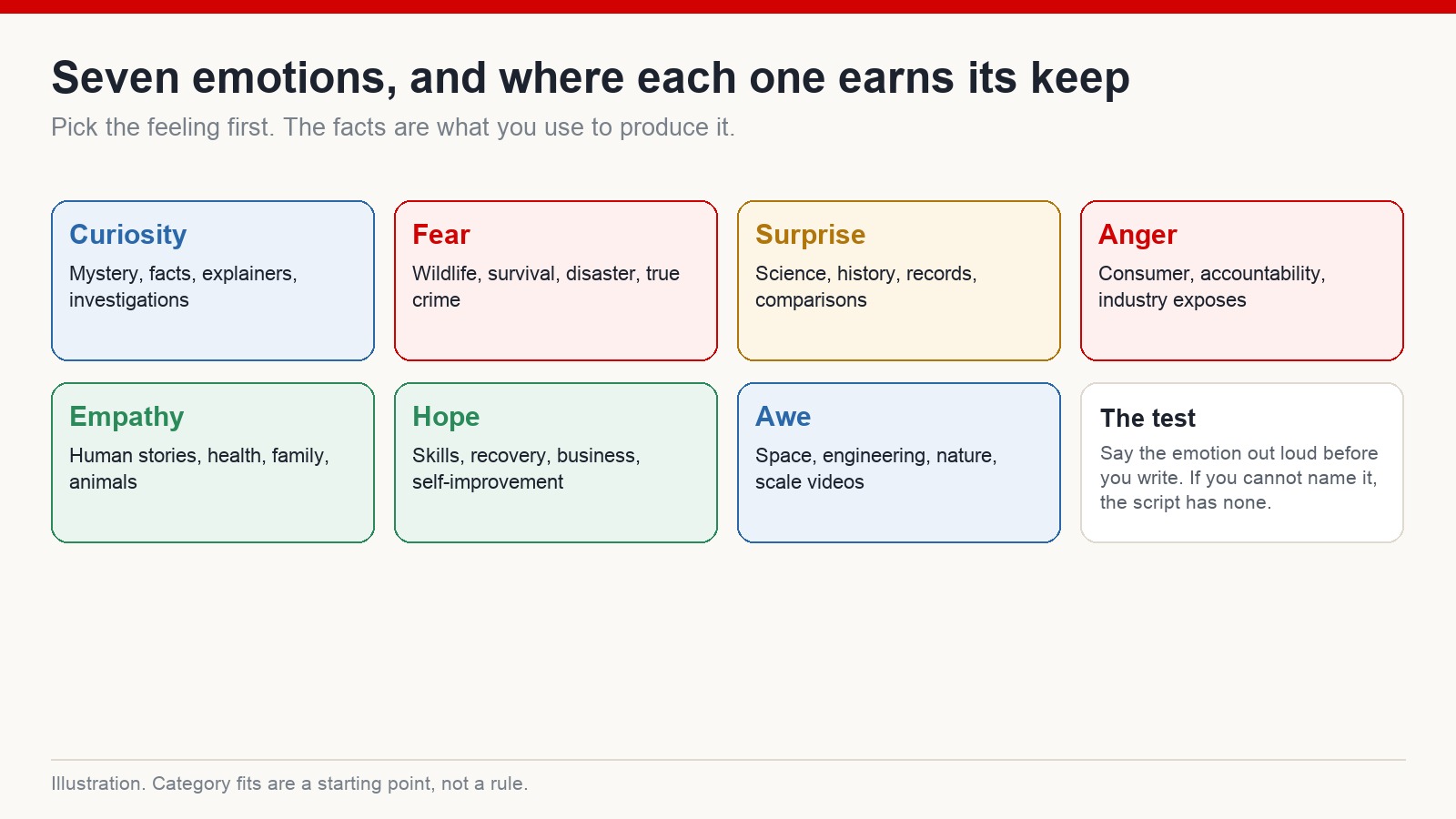This screenshot has width=1456, height=819.
Task: Click the text "Mystery, facts, explainers, investigations"
Action: [183, 287]
